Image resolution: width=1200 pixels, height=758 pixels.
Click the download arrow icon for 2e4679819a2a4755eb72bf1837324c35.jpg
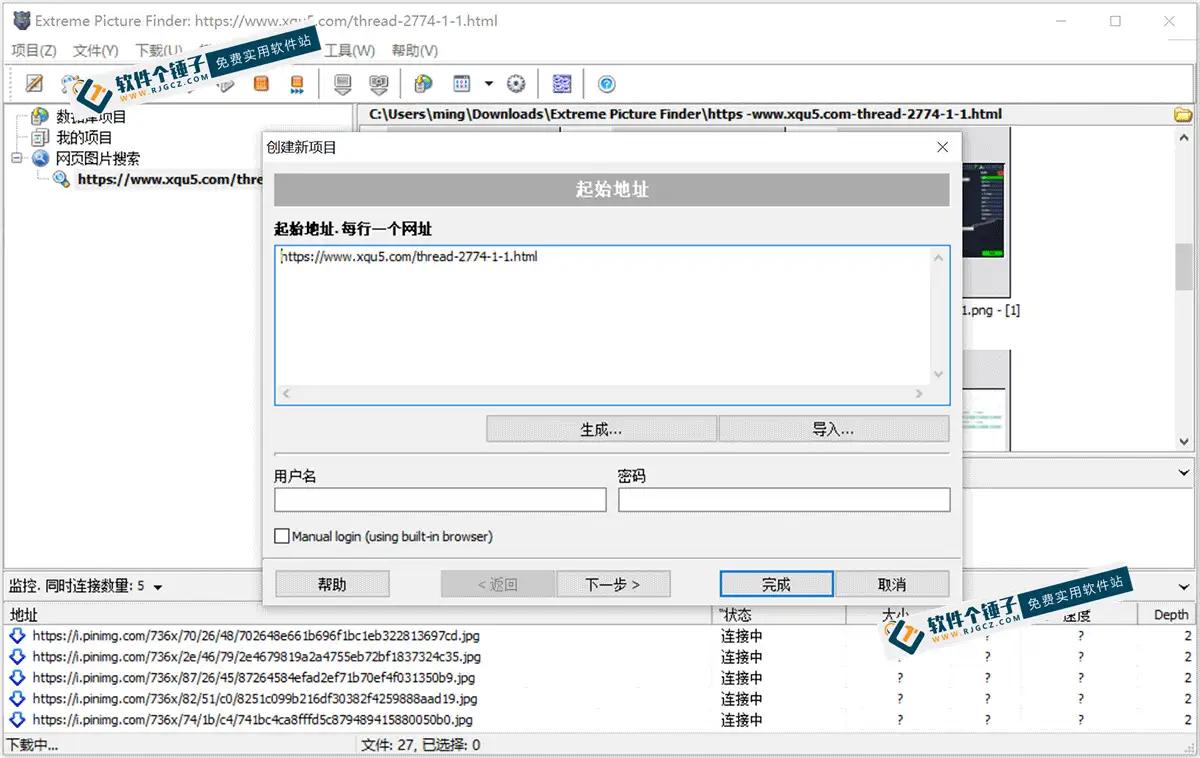(17, 656)
